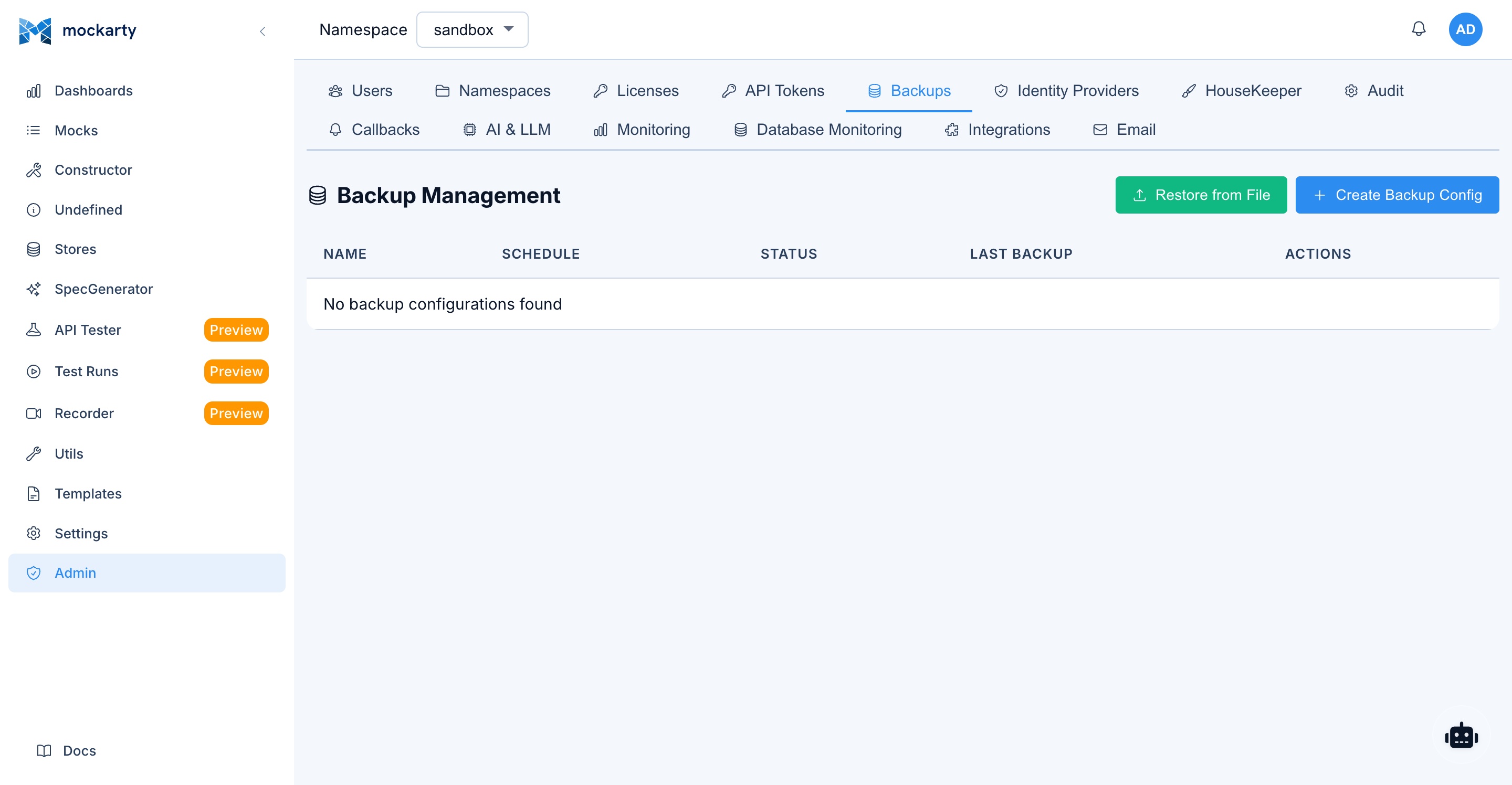
Task: Click the Users tab people icon
Action: tap(335, 91)
